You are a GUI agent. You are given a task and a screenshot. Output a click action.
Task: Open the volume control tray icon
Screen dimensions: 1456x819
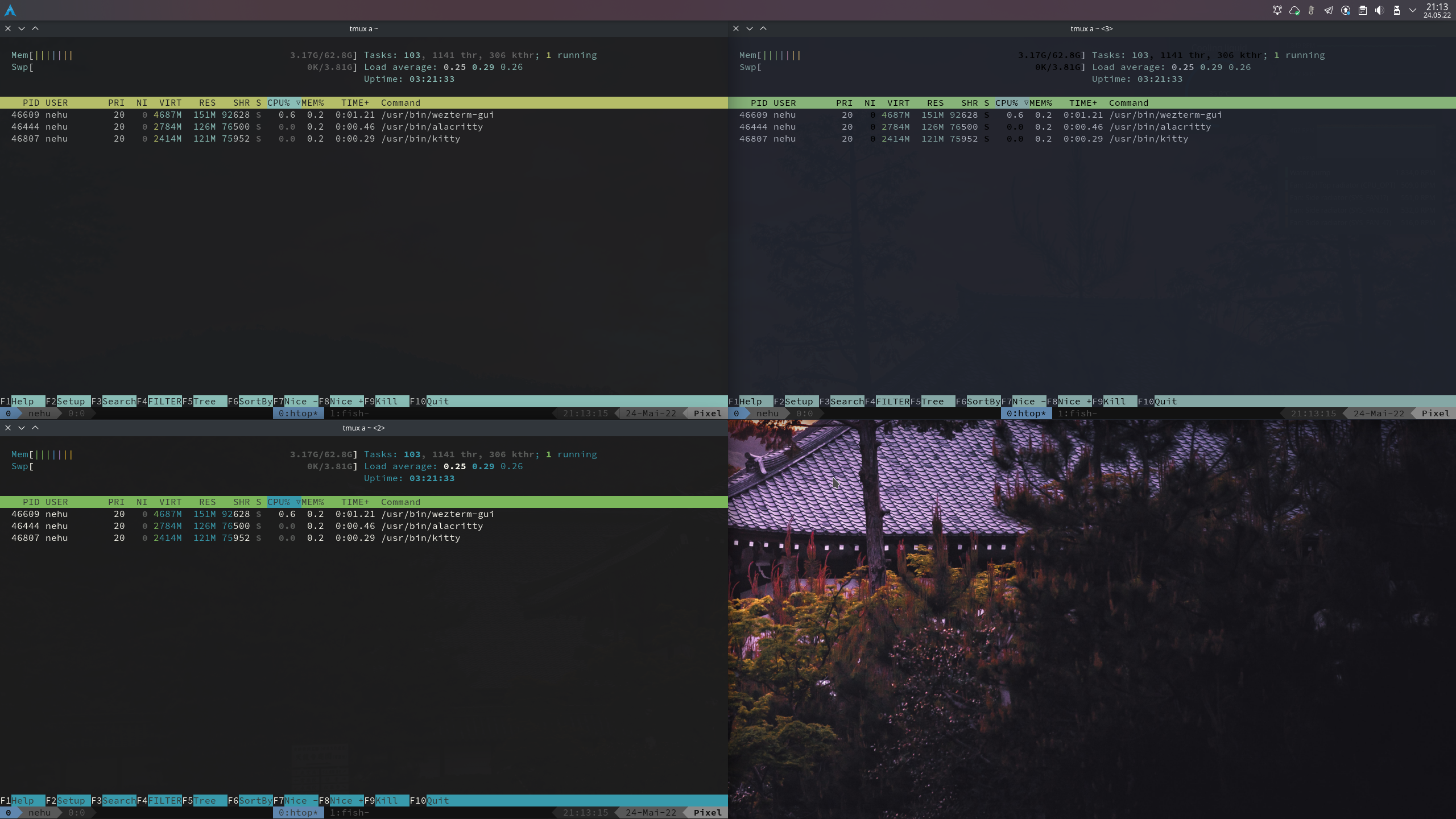point(1380,10)
